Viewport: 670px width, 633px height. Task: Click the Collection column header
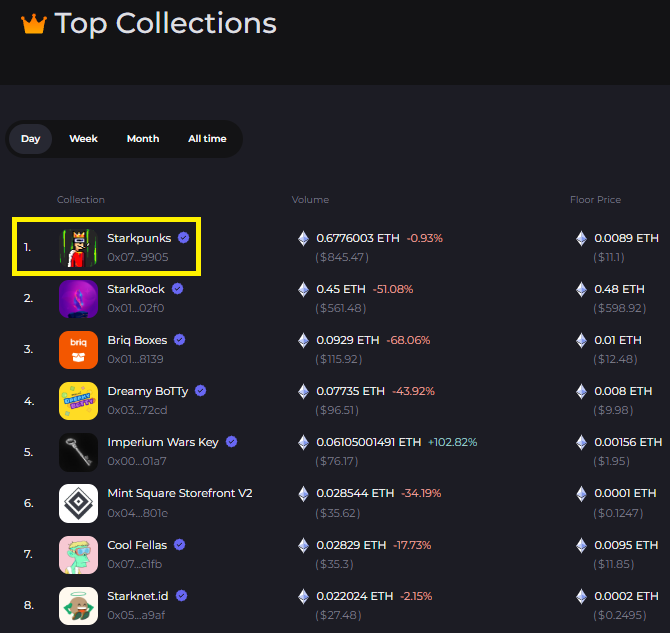coord(81,200)
